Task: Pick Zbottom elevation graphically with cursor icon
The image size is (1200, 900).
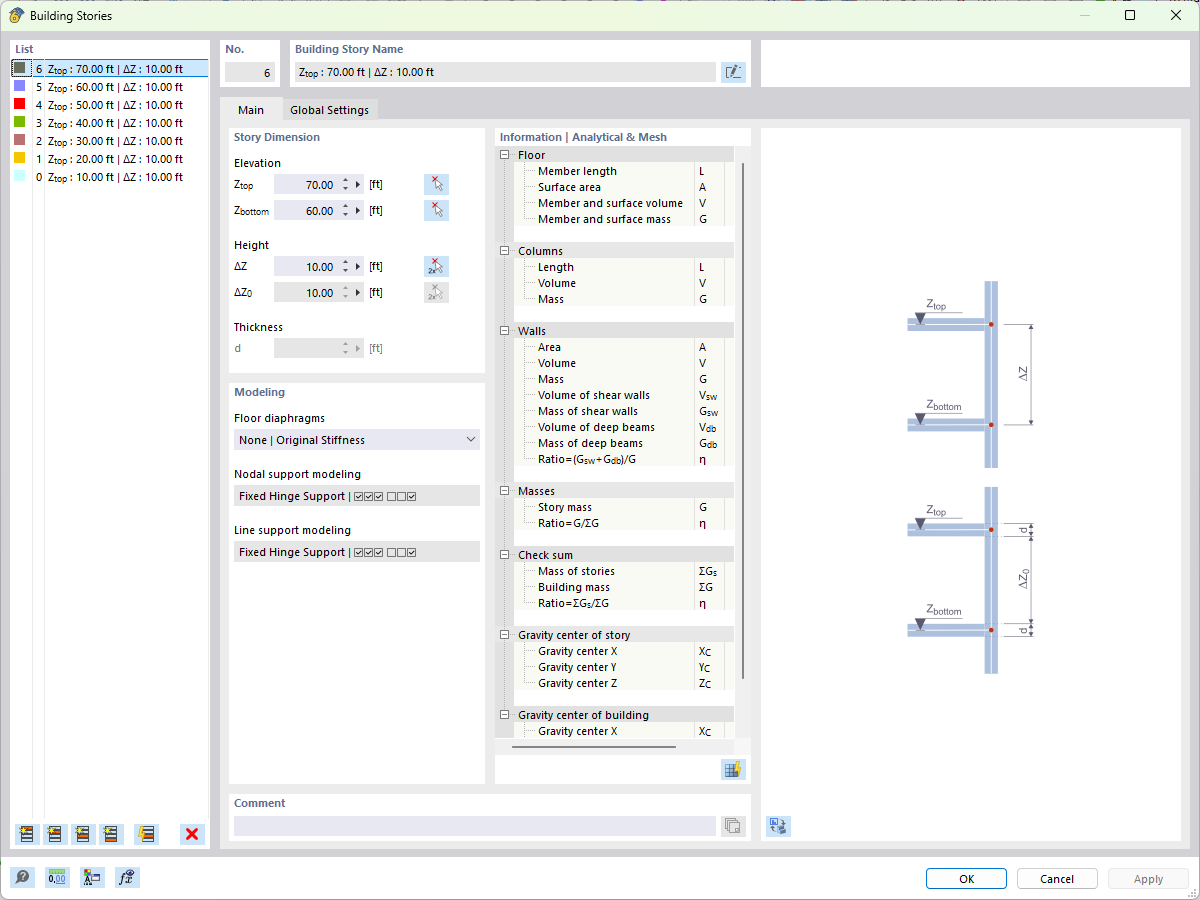Action: [436, 210]
